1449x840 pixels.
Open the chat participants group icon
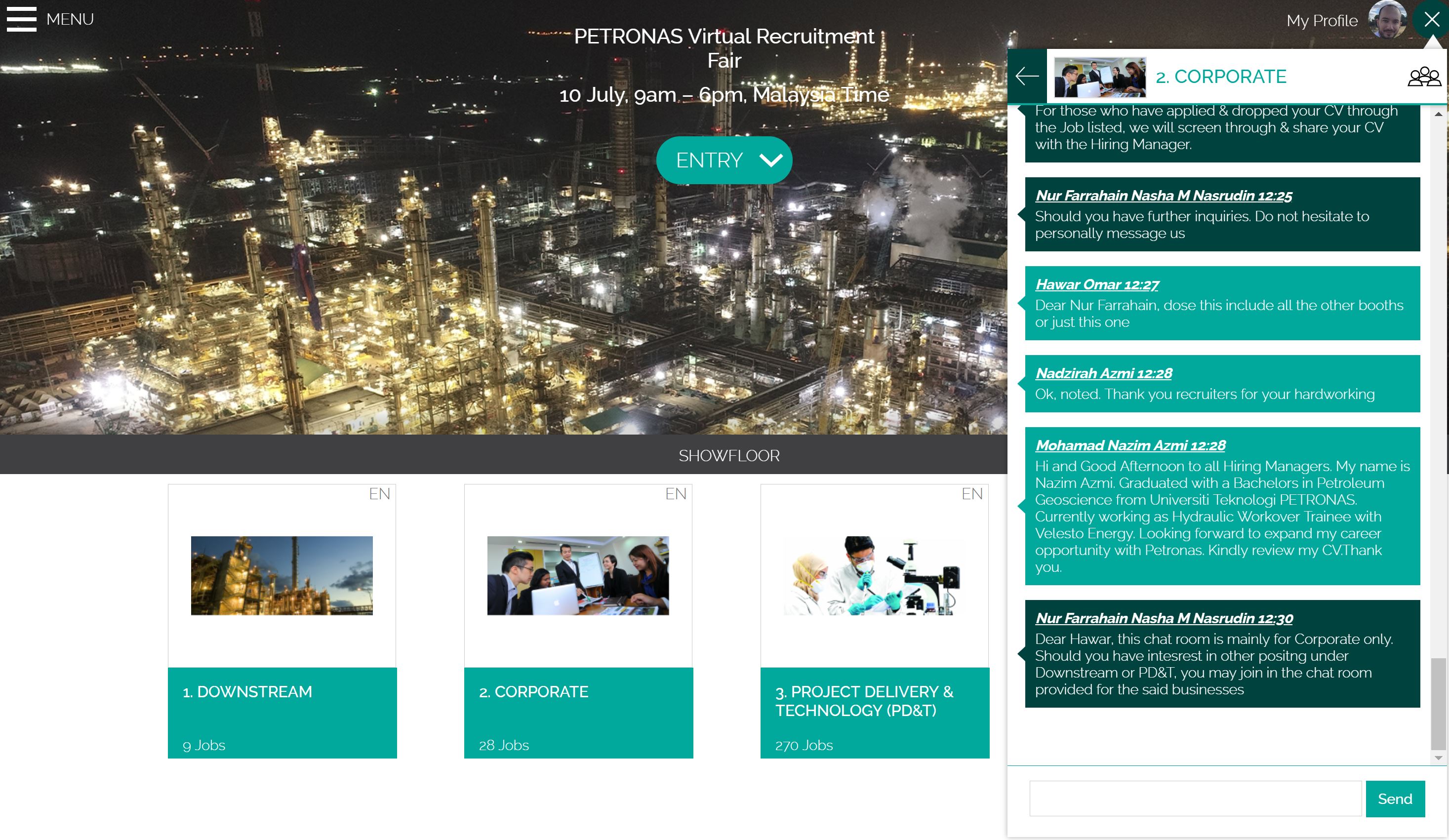pyautogui.click(x=1424, y=77)
